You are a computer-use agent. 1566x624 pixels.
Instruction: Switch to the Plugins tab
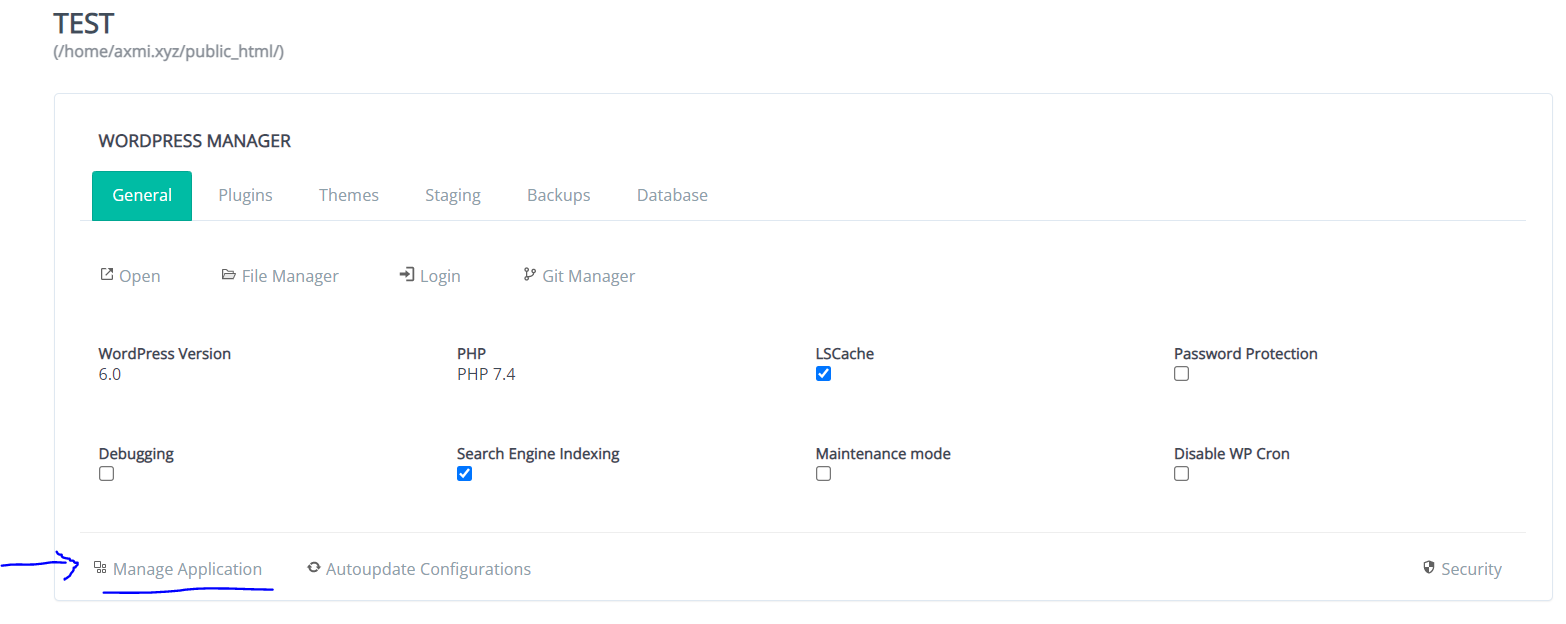(x=245, y=195)
